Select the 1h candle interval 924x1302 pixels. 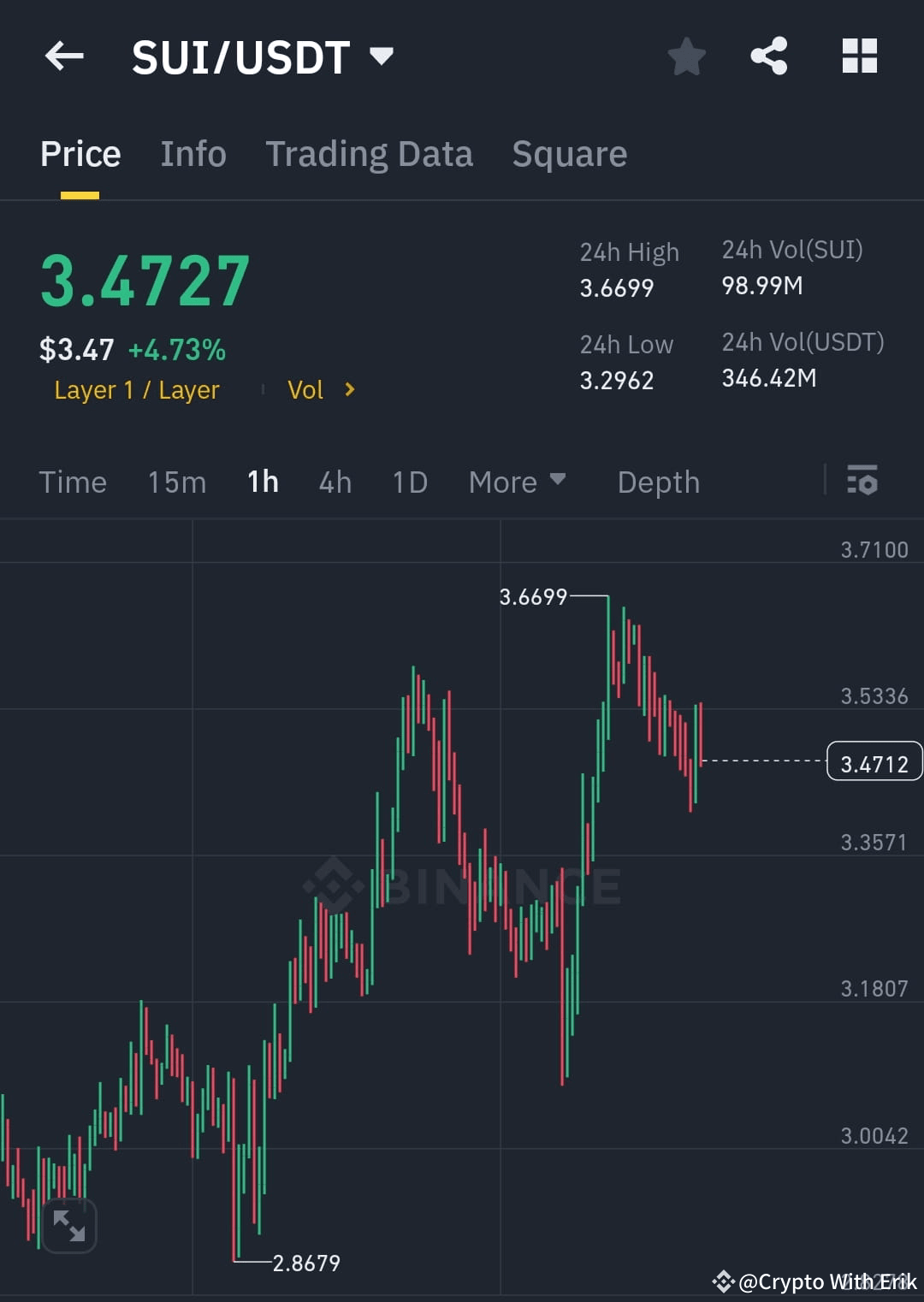pos(262,482)
